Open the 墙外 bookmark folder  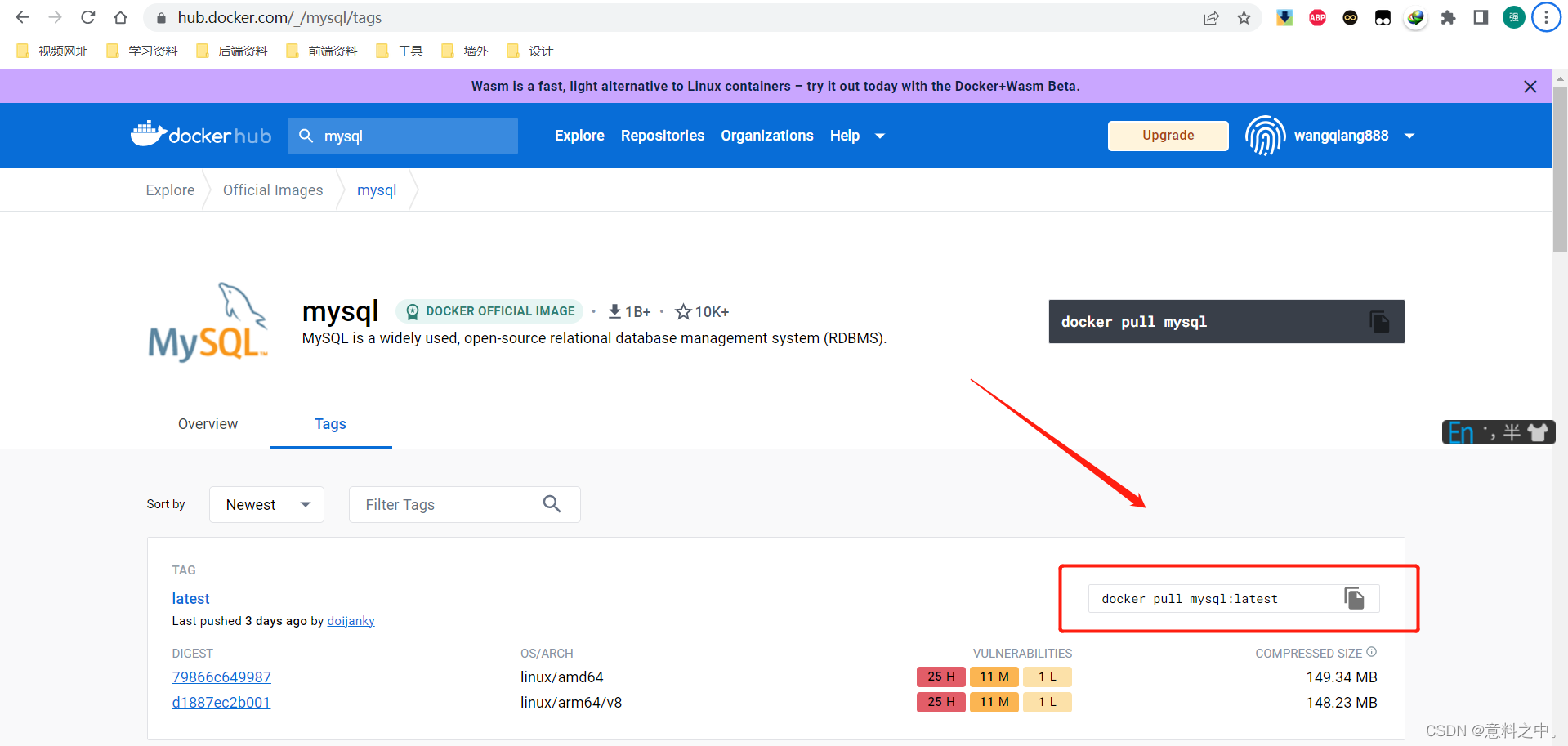[465, 51]
